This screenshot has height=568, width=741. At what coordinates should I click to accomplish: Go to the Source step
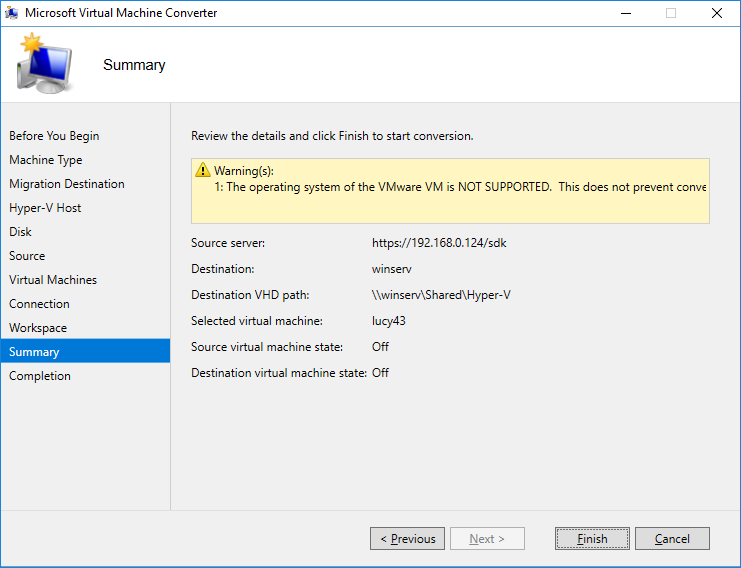[x=27, y=256]
